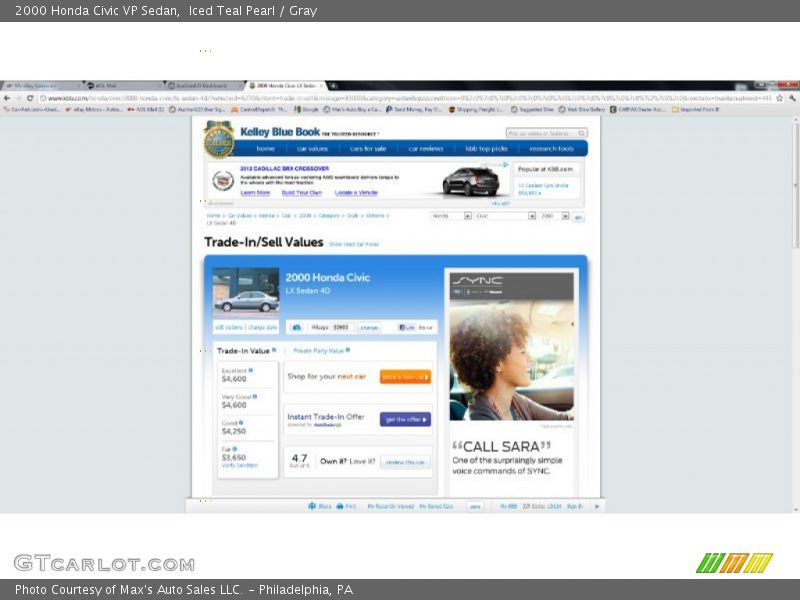This screenshot has width=800, height=600.
Task: Click the info icon next to Fair
Action: [x=235, y=449]
